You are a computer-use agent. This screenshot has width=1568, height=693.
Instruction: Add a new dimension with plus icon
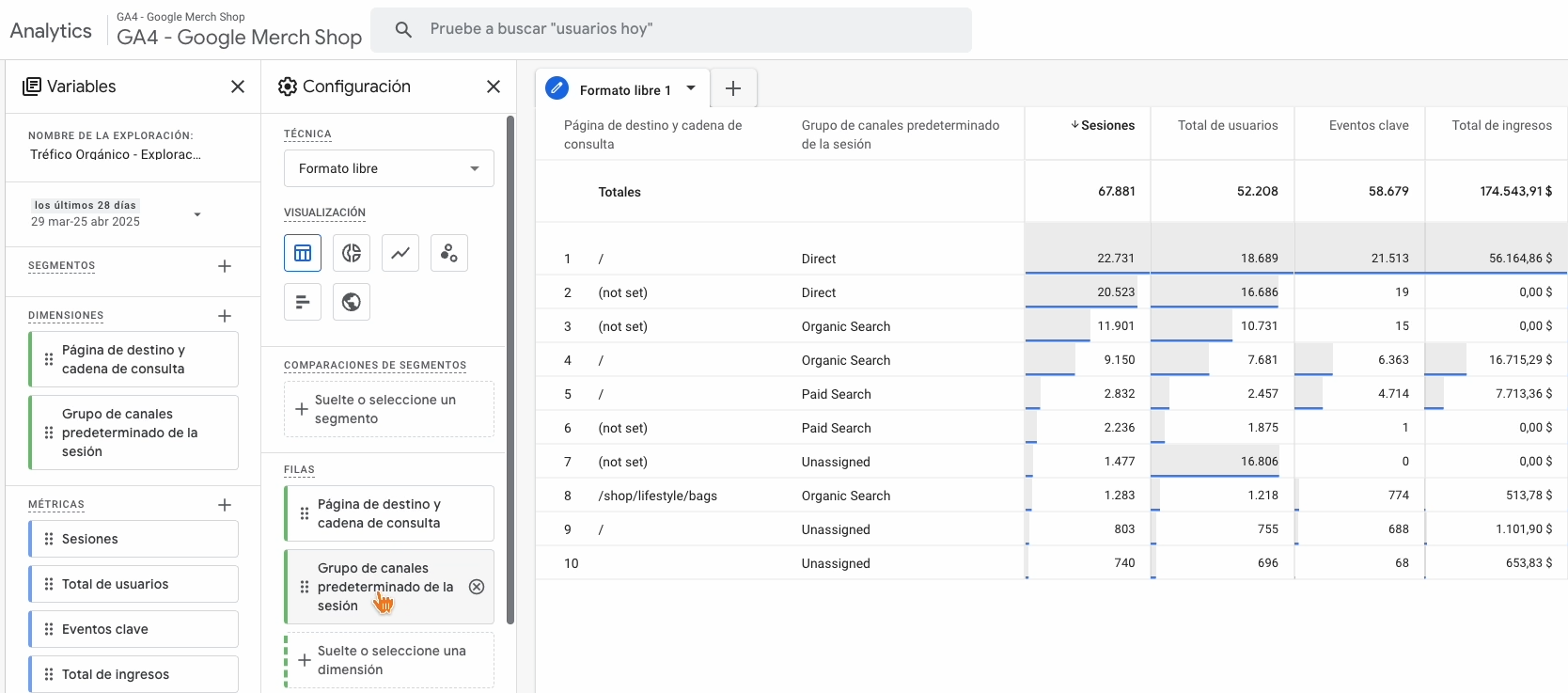[225, 316]
